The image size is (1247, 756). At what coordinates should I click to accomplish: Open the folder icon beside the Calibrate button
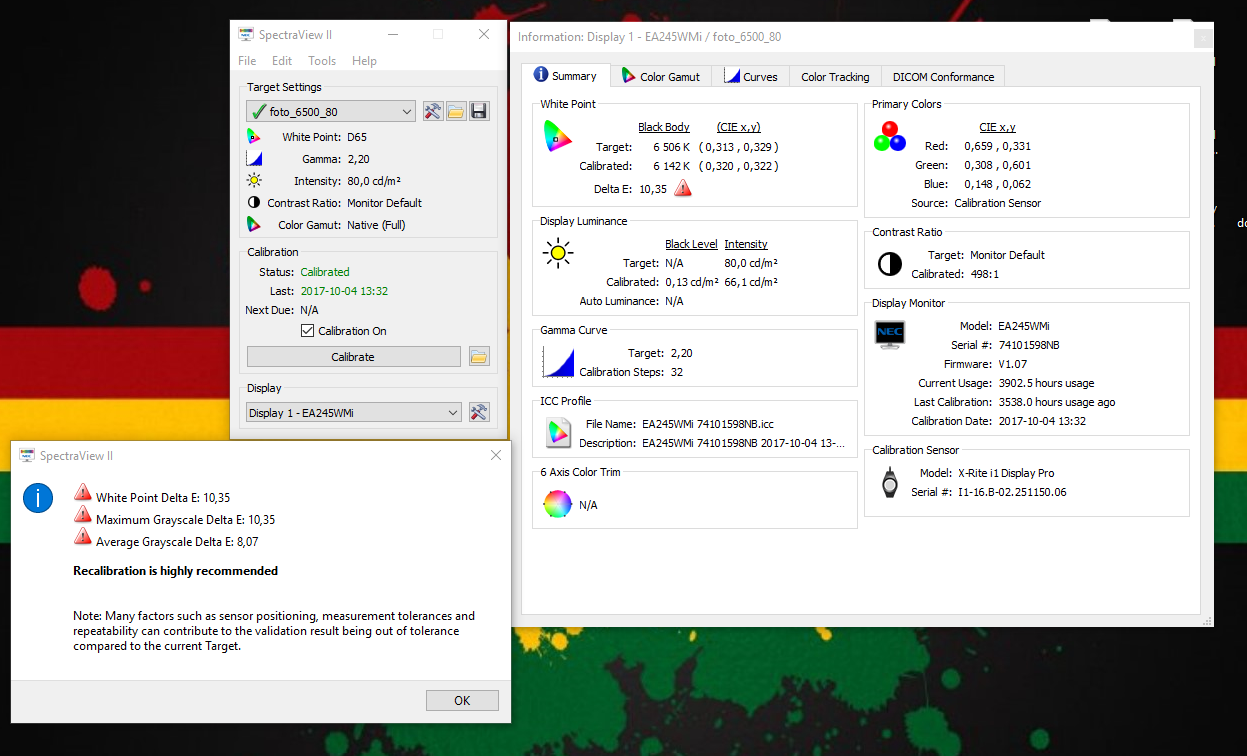pyautogui.click(x=479, y=357)
